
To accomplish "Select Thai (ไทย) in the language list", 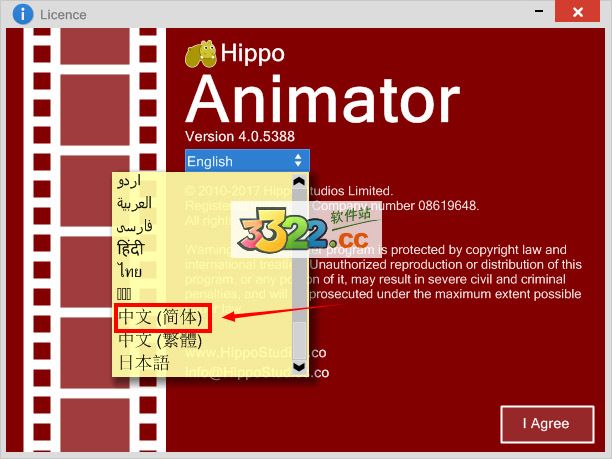I will tap(130, 271).
